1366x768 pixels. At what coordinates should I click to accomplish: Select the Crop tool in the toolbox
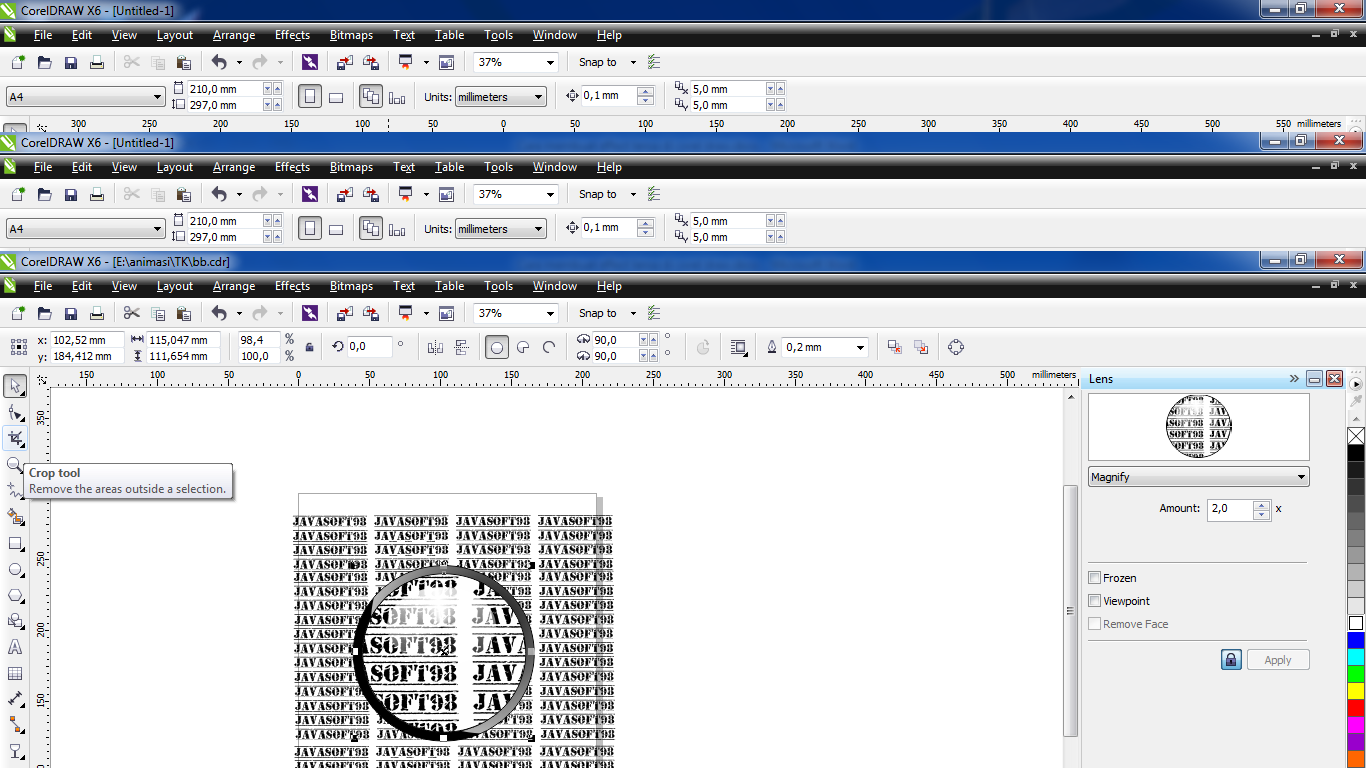[x=14, y=438]
